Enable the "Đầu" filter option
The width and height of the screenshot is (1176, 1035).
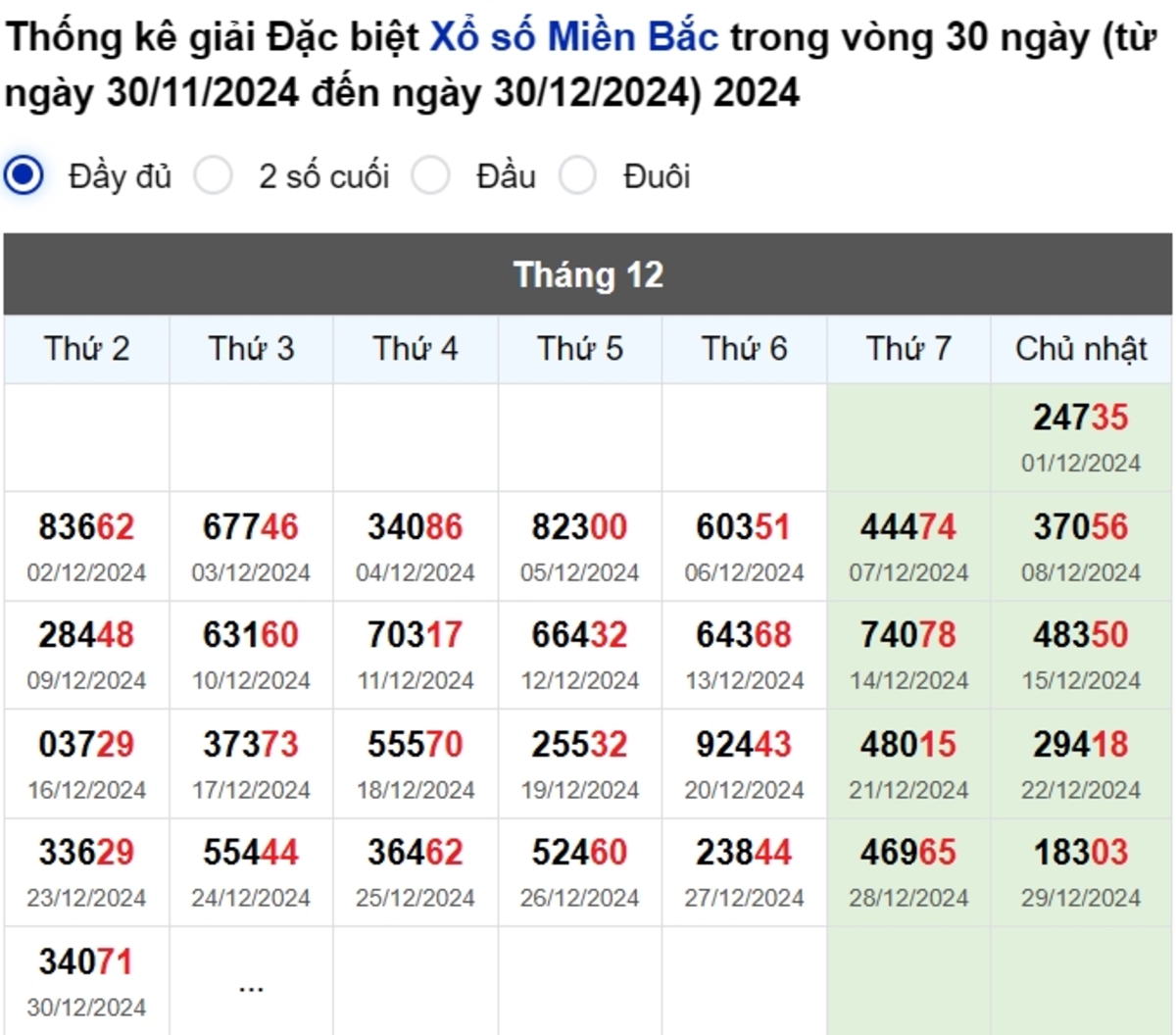[431, 175]
